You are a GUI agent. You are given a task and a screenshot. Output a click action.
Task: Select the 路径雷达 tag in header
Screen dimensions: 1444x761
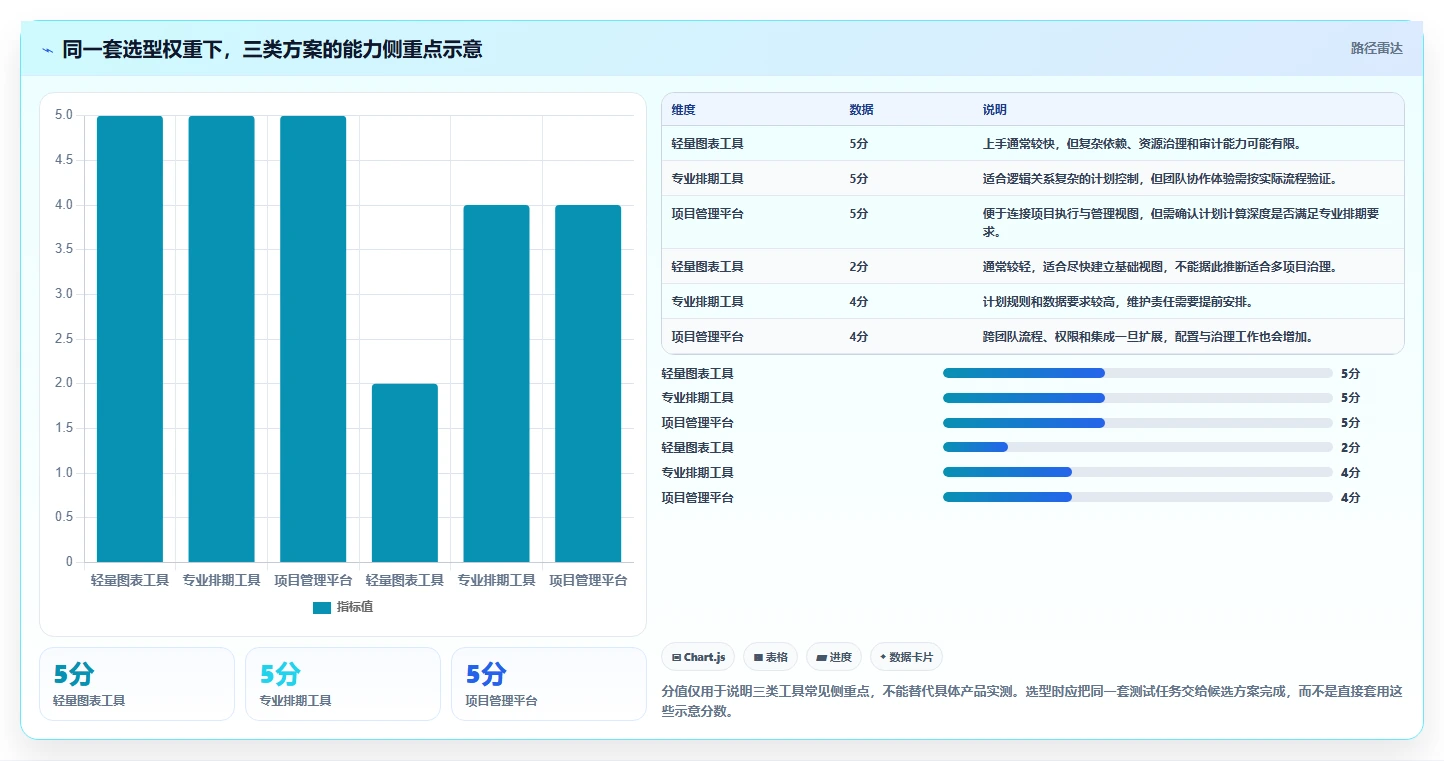[x=1376, y=48]
